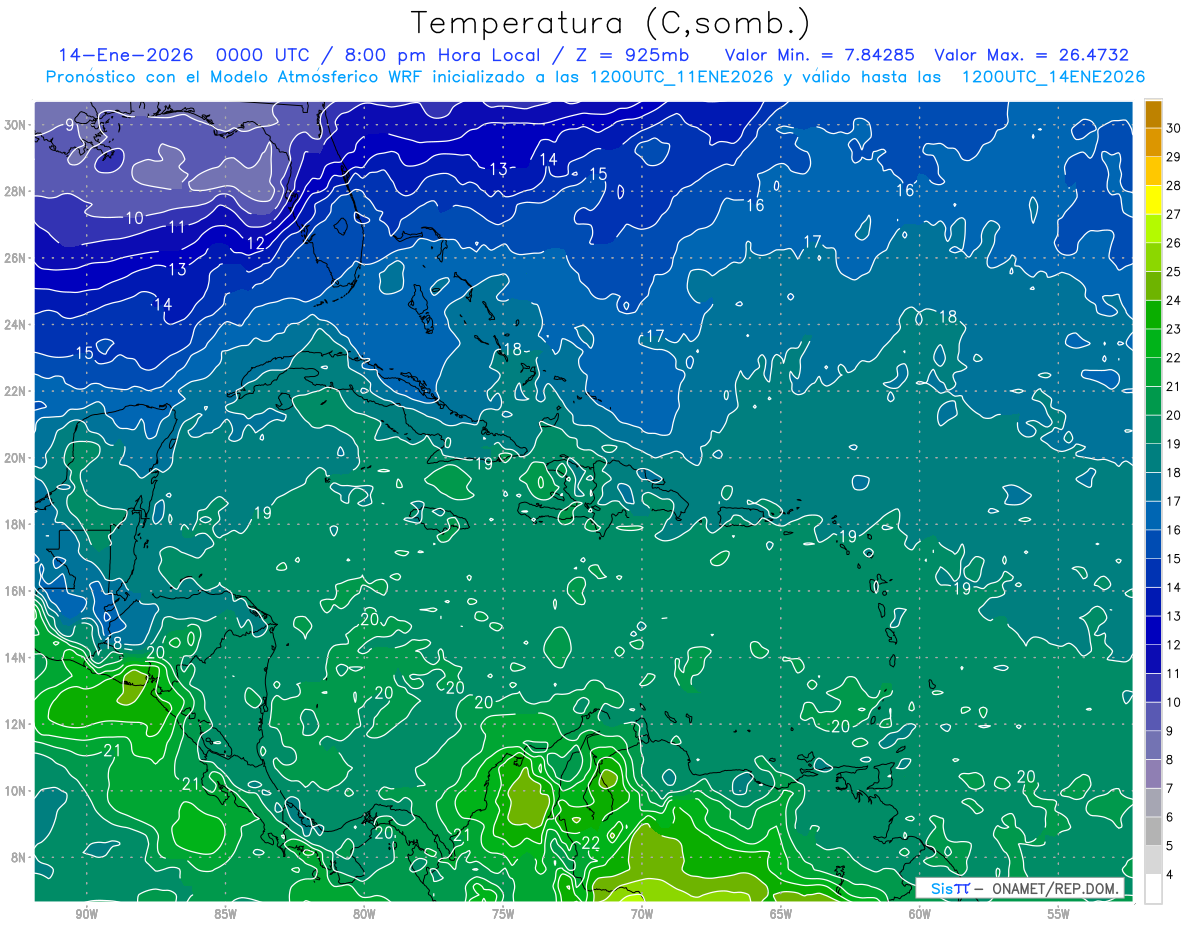The width and height of the screenshot is (1200, 927).
Task: Pick teal legend swatch between 18 and 19
Action: pyautogui.click(x=1153, y=459)
